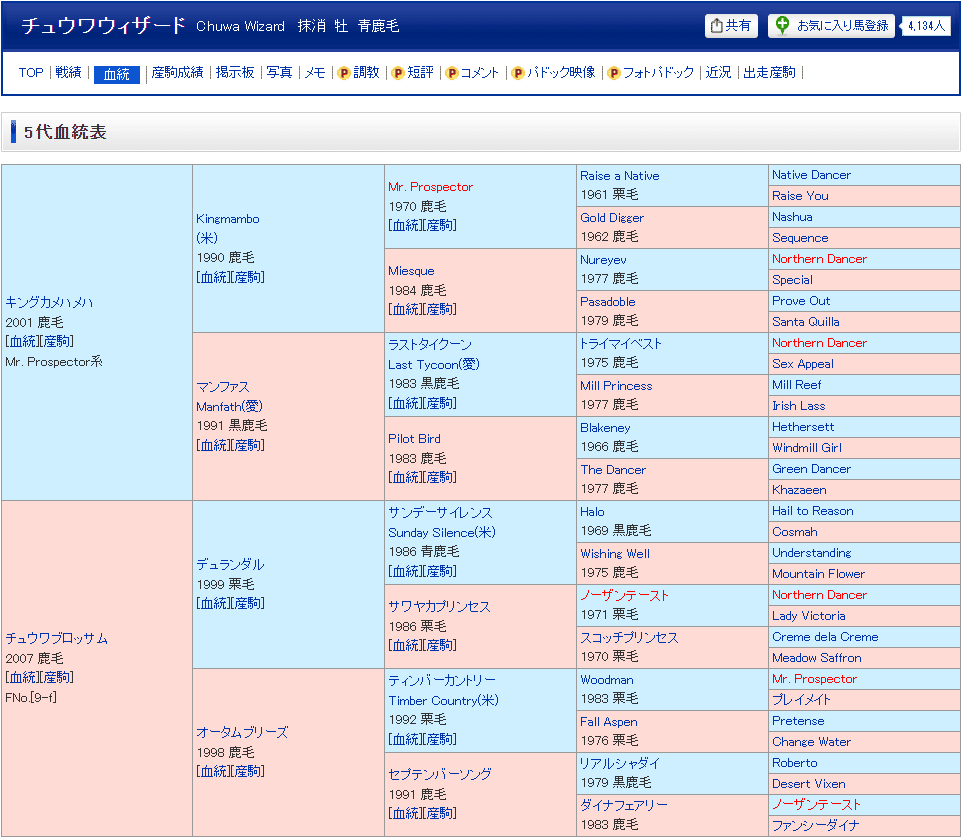Open the 掲示板 tab
Image resolution: width=961 pixels, height=838 pixels.
(x=235, y=72)
